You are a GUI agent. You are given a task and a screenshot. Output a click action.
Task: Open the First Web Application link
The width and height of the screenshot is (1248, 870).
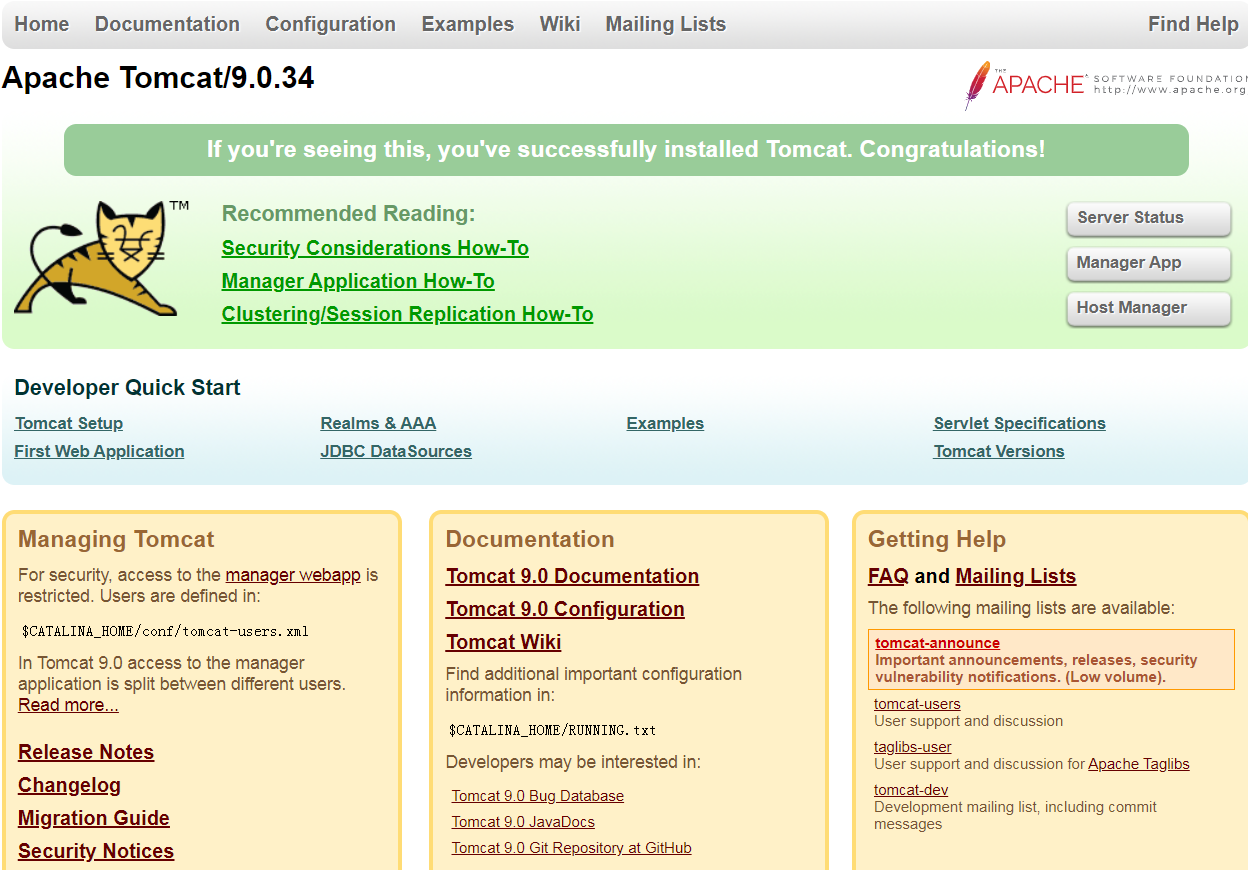(x=99, y=451)
